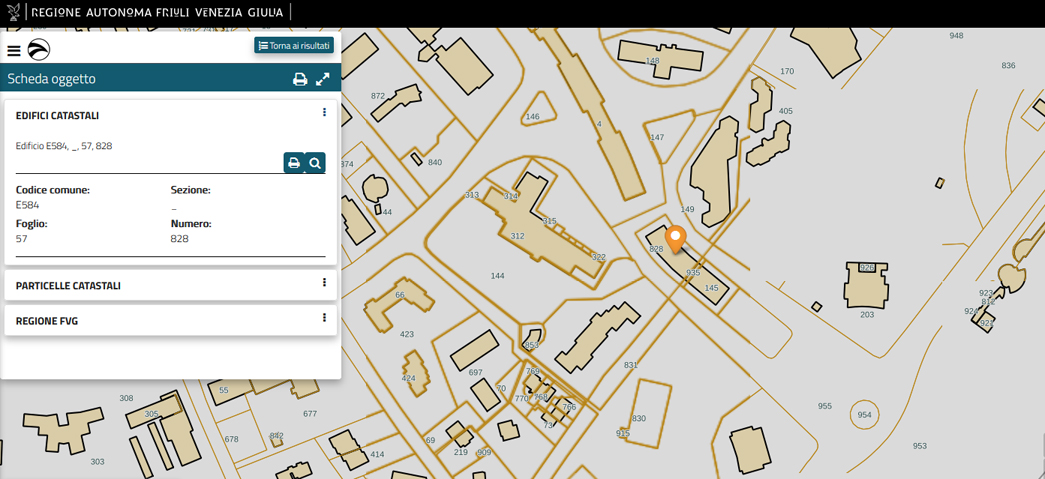Go back with Torna ai risultati

pyautogui.click(x=294, y=46)
